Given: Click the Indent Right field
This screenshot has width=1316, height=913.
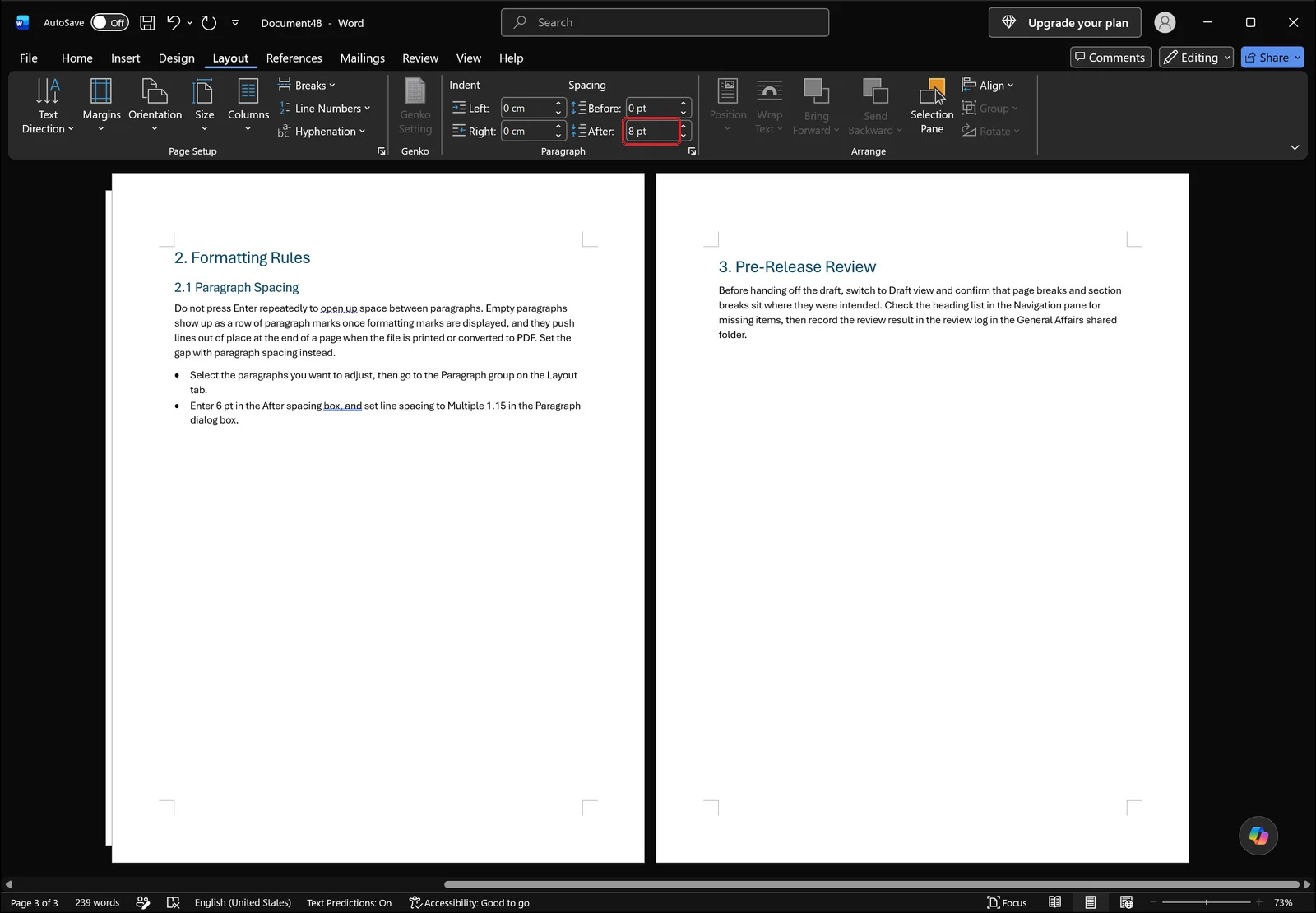Looking at the screenshot, I should point(526,132).
